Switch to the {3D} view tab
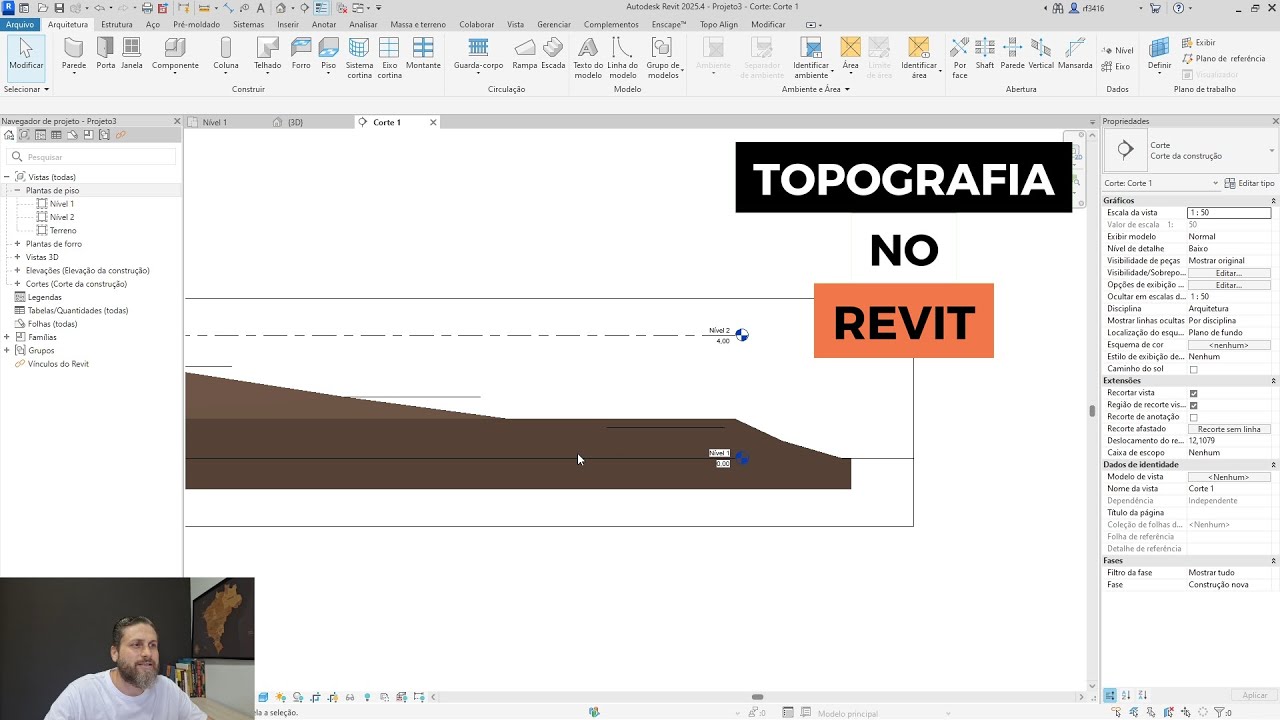Screen dimensions: 1280x720 (x=295, y=122)
